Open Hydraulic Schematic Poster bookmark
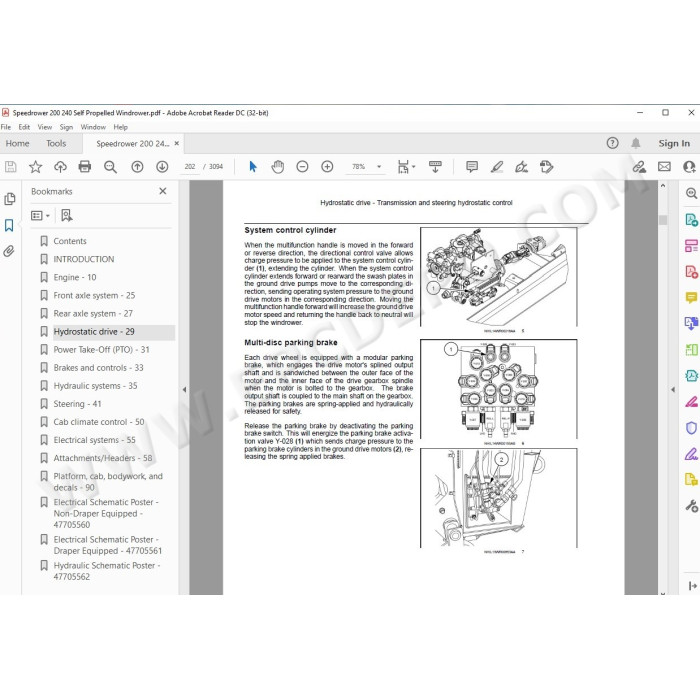 (x=107, y=571)
